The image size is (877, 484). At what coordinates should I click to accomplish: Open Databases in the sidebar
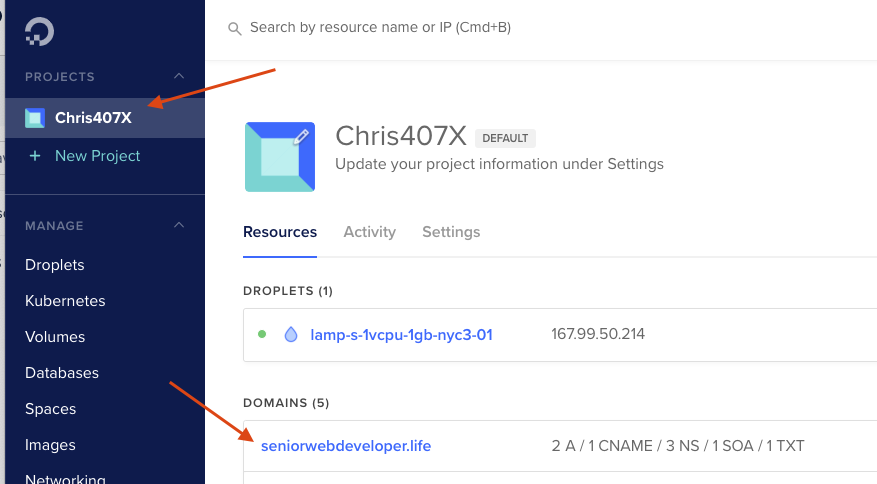(x=62, y=373)
